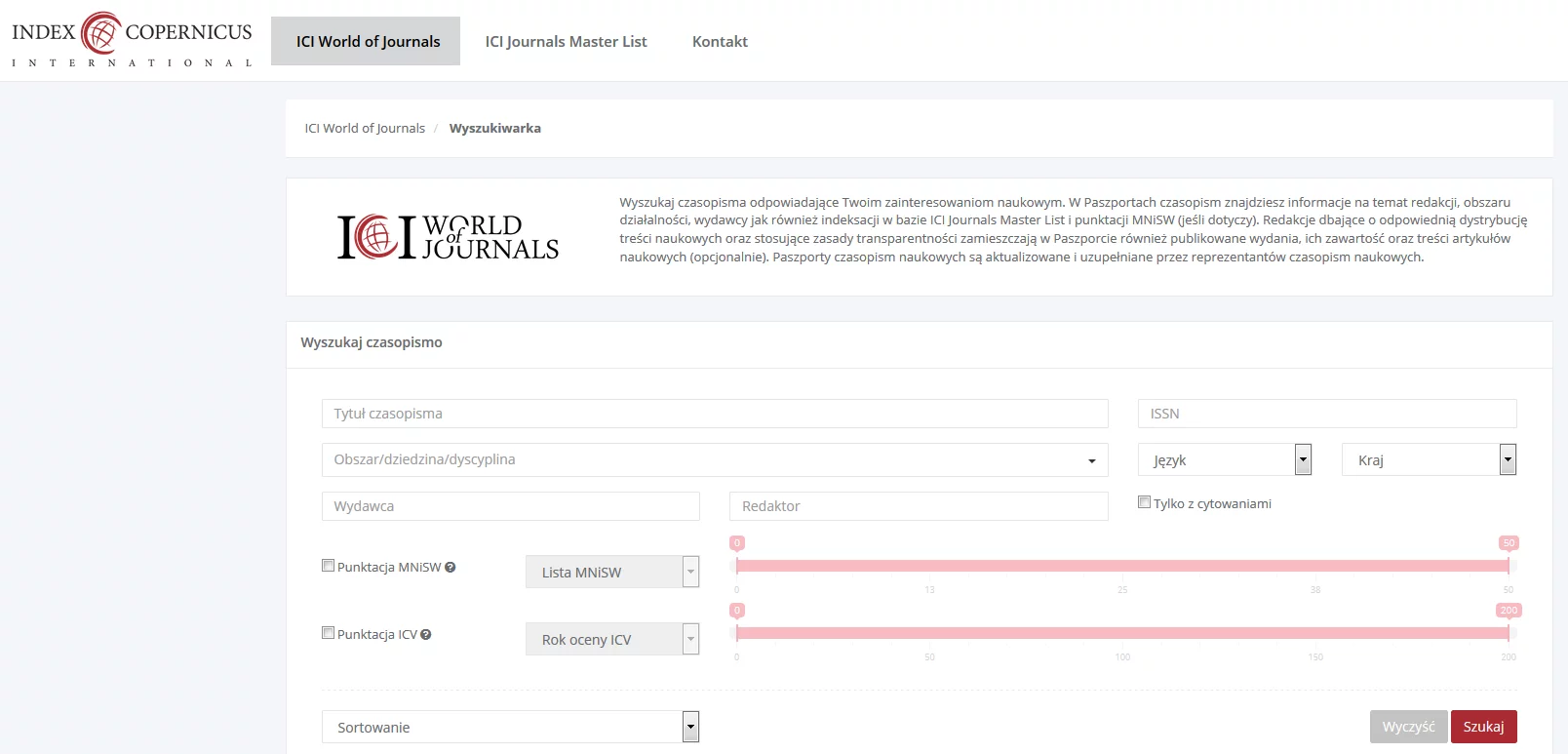Click the Wyszukiwarka breadcrumb
Viewport: 1568px width, 754px height.
pyautogui.click(x=495, y=128)
